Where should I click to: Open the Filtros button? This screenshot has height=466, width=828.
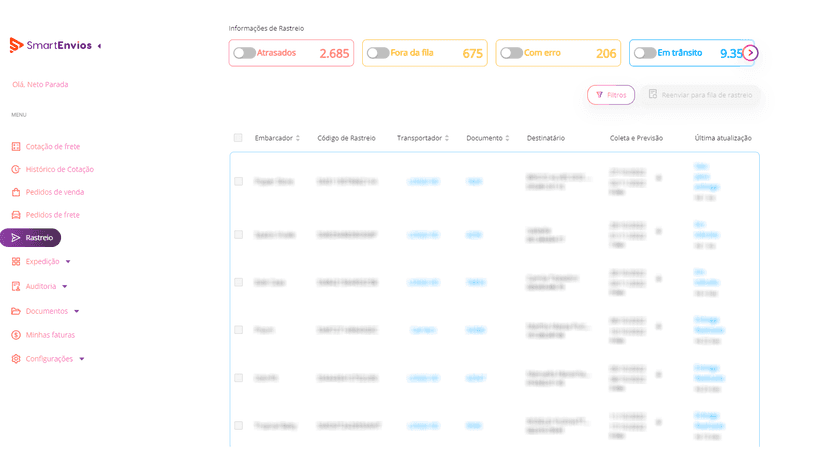coord(611,95)
